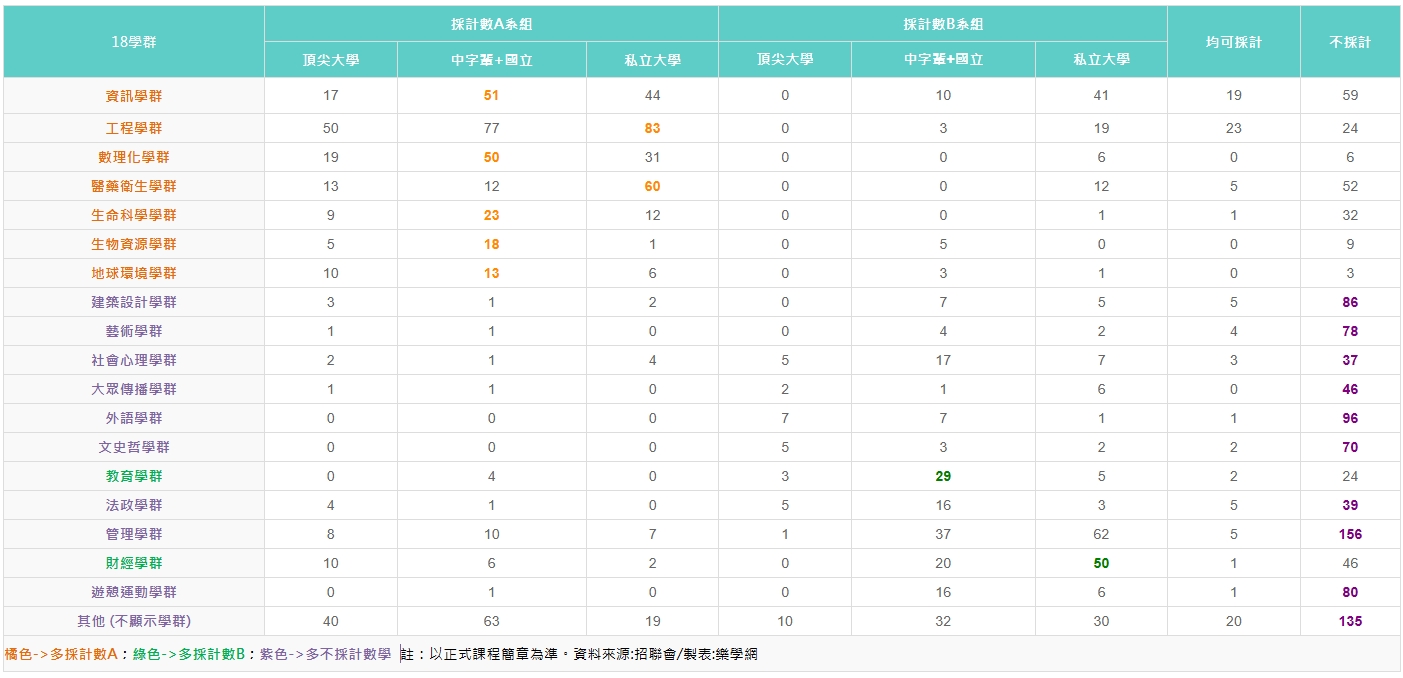Click the 管理學群 row label
This screenshot has height=678, width=1403.
point(134,534)
